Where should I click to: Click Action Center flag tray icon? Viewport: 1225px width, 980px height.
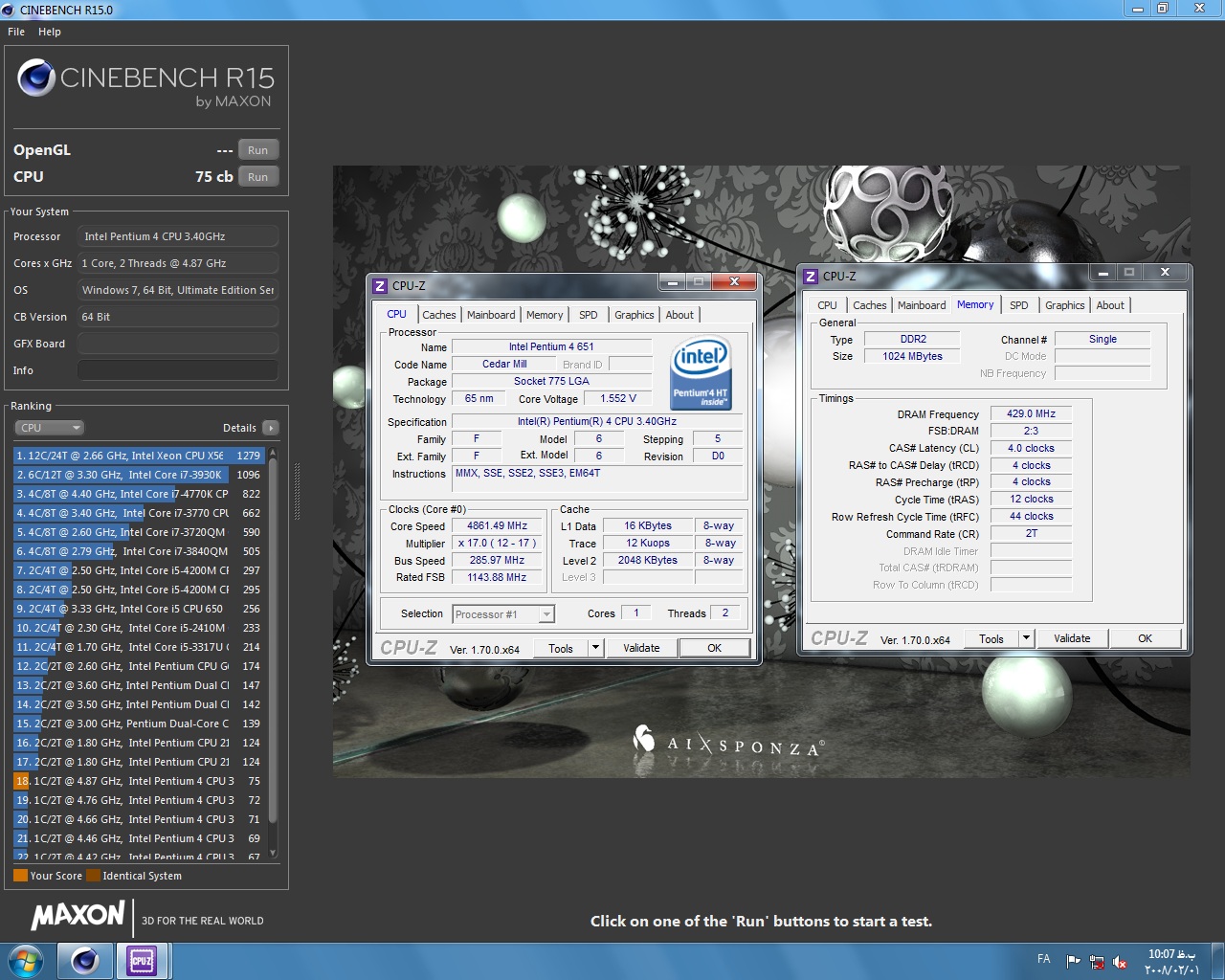[1073, 961]
